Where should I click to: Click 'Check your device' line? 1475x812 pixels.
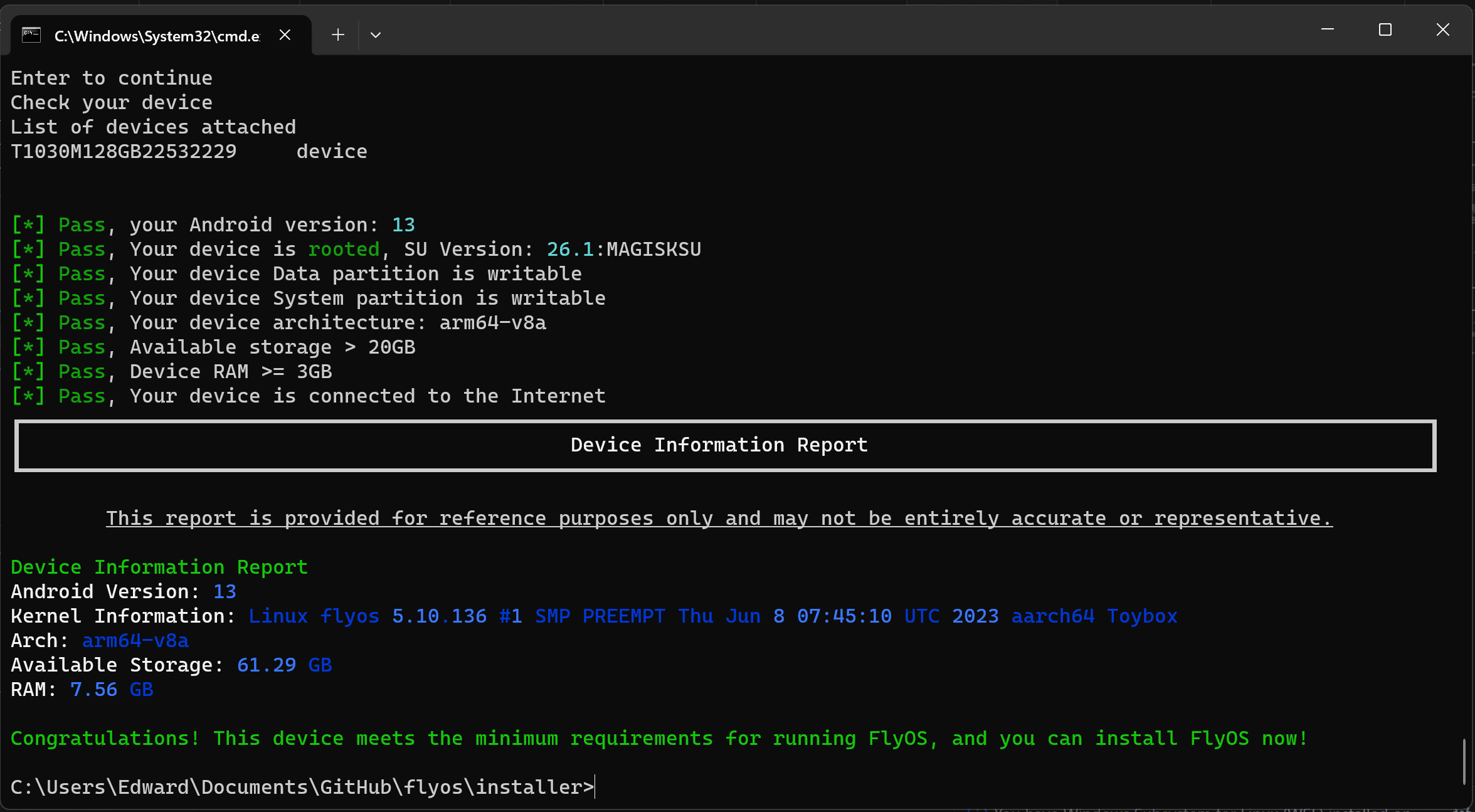(112, 102)
